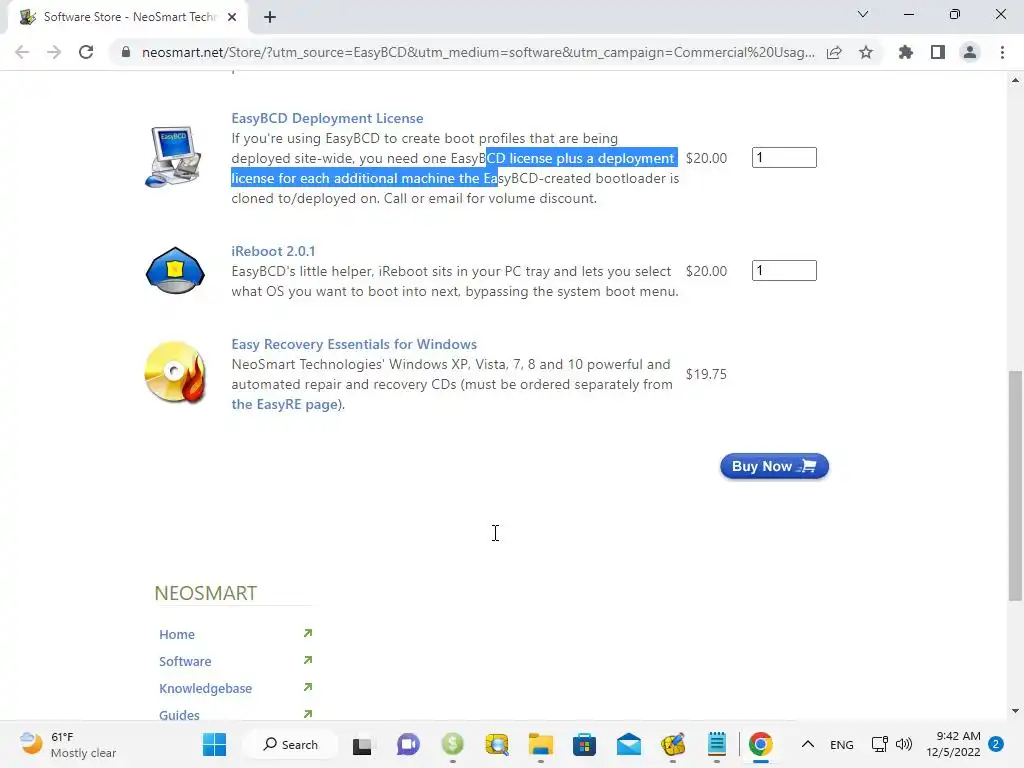Open the Chrome profile avatar
The image size is (1024, 768).
point(970,52)
